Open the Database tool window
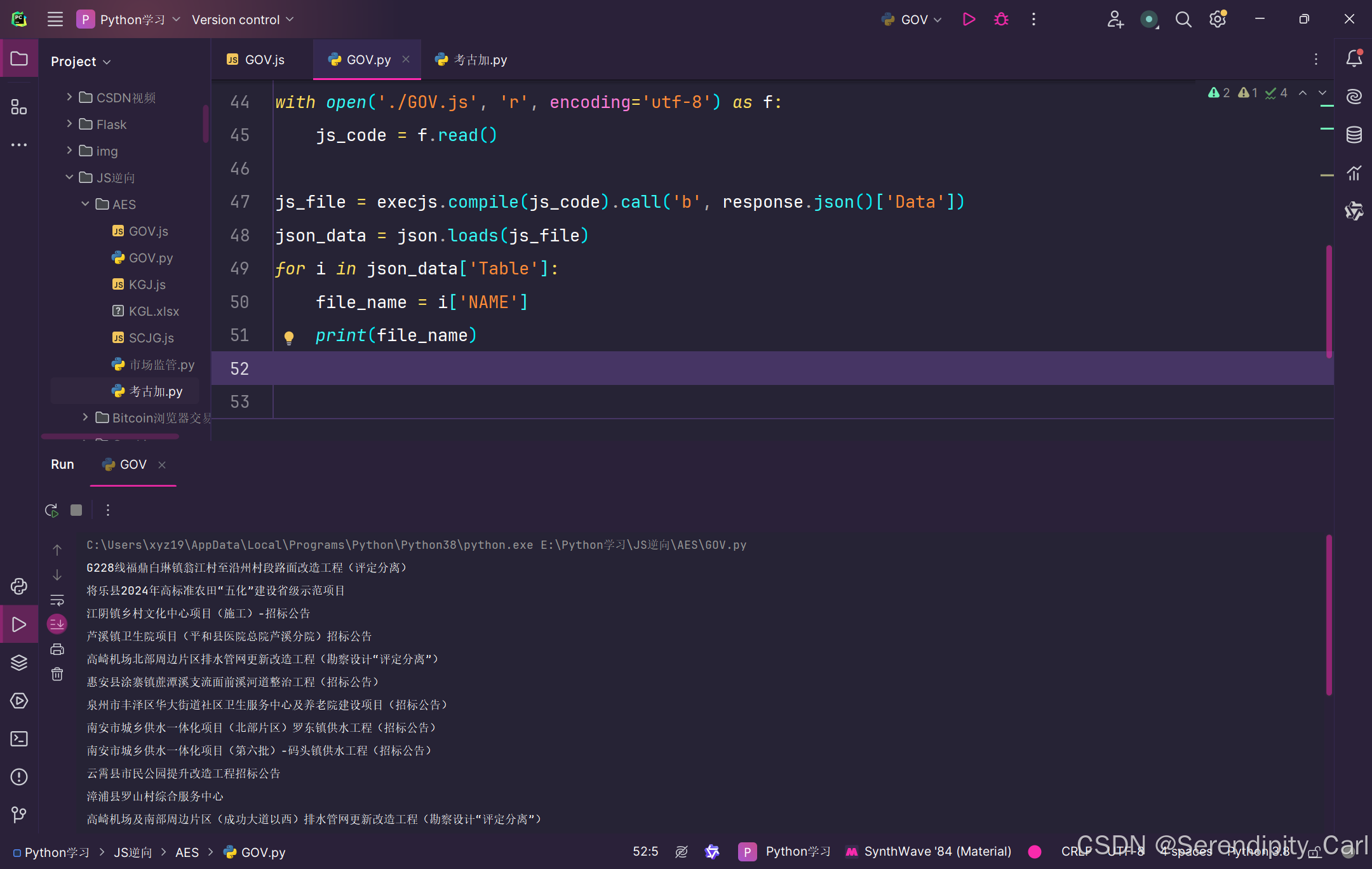This screenshot has height=869, width=1372. click(1354, 135)
